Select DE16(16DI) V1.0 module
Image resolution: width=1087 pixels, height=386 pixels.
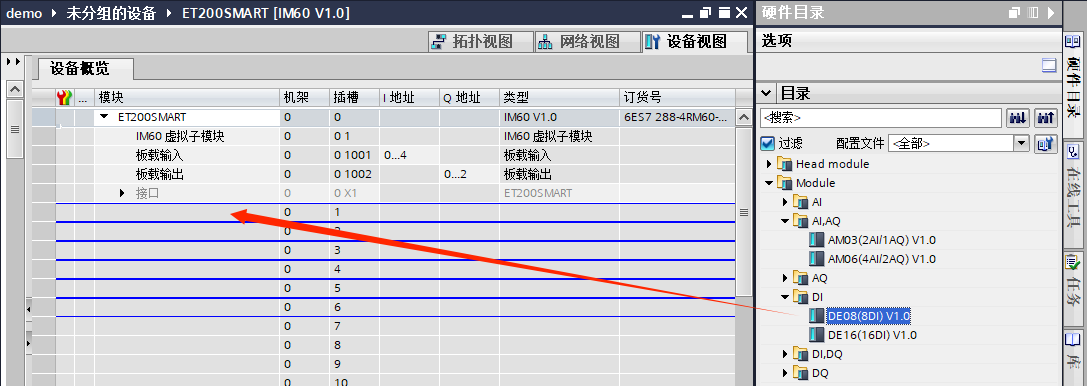[x=873, y=335]
